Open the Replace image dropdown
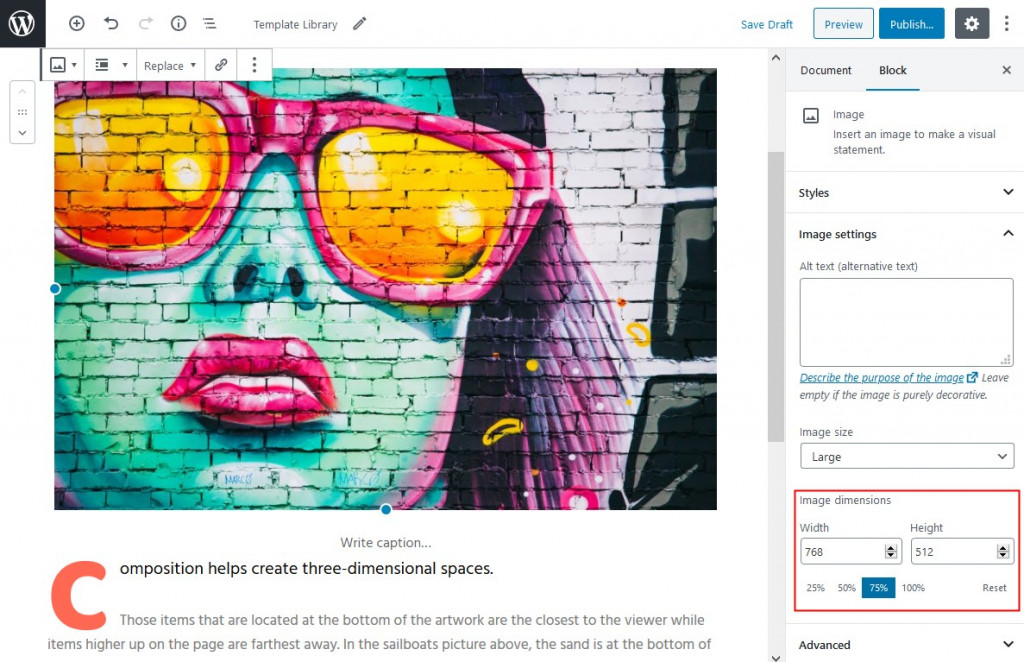This screenshot has height=662, width=1024. pos(169,64)
